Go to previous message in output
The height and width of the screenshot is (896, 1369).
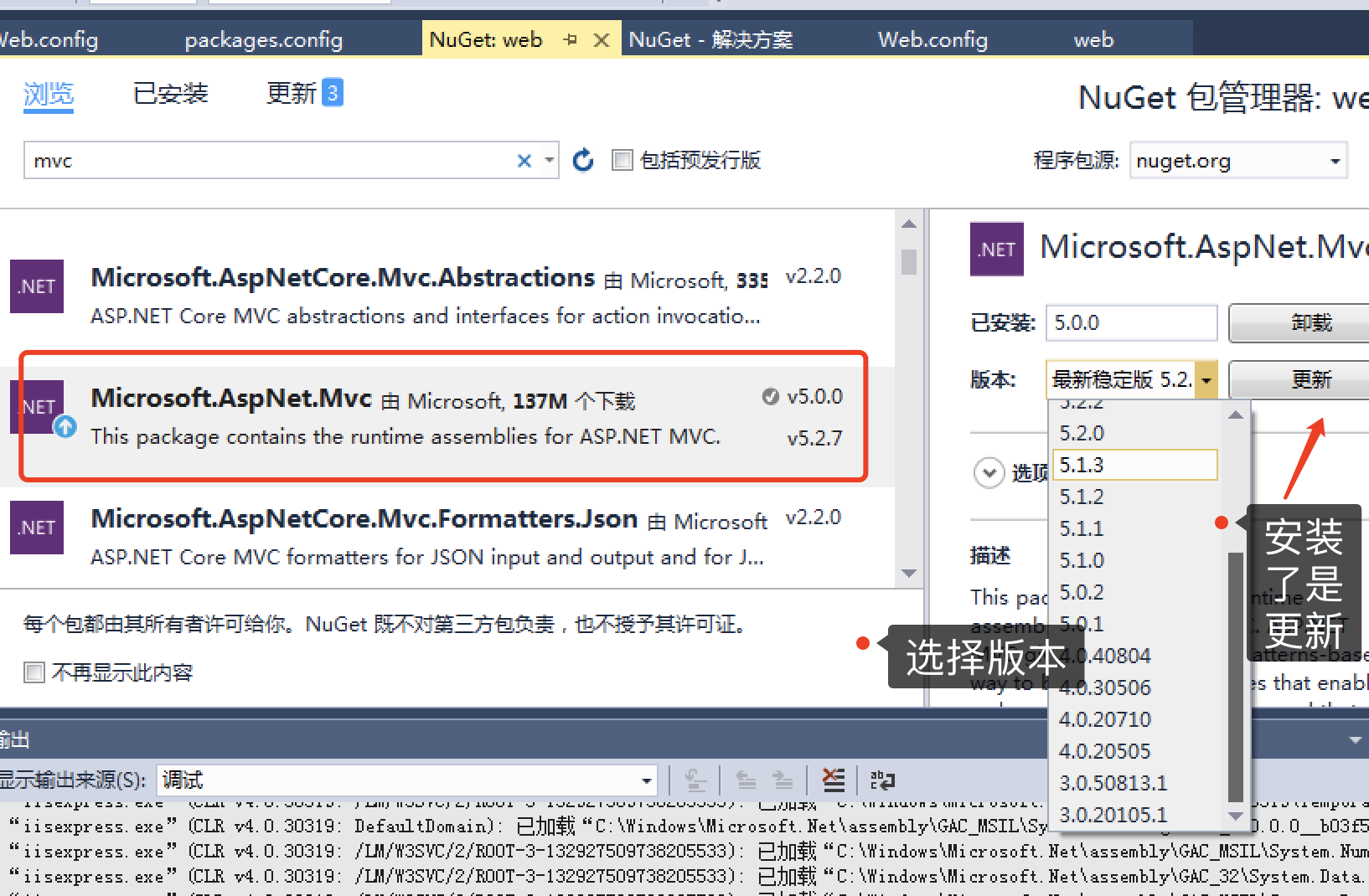click(745, 780)
